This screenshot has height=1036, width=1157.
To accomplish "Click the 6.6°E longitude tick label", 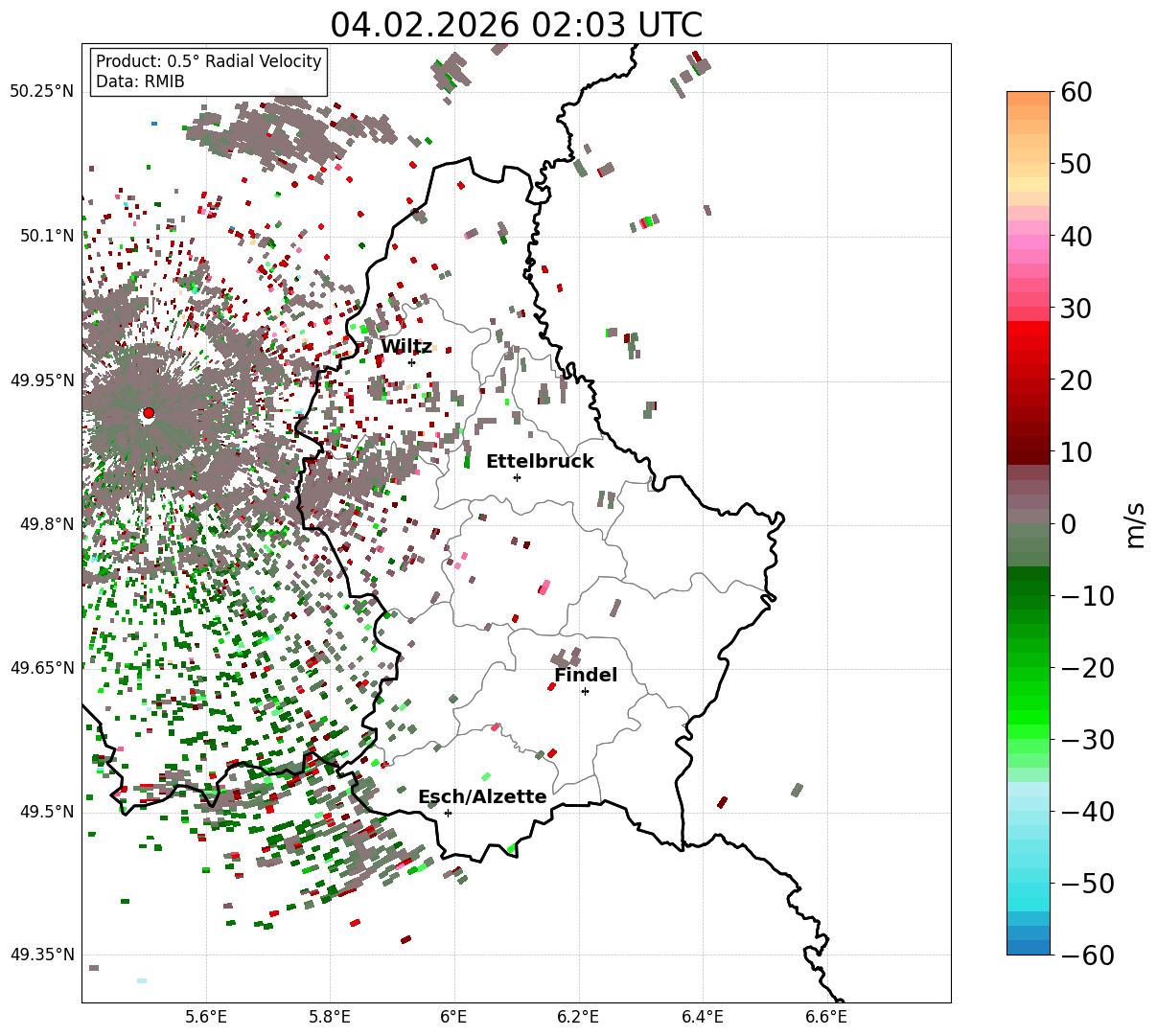I will click(x=826, y=1017).
